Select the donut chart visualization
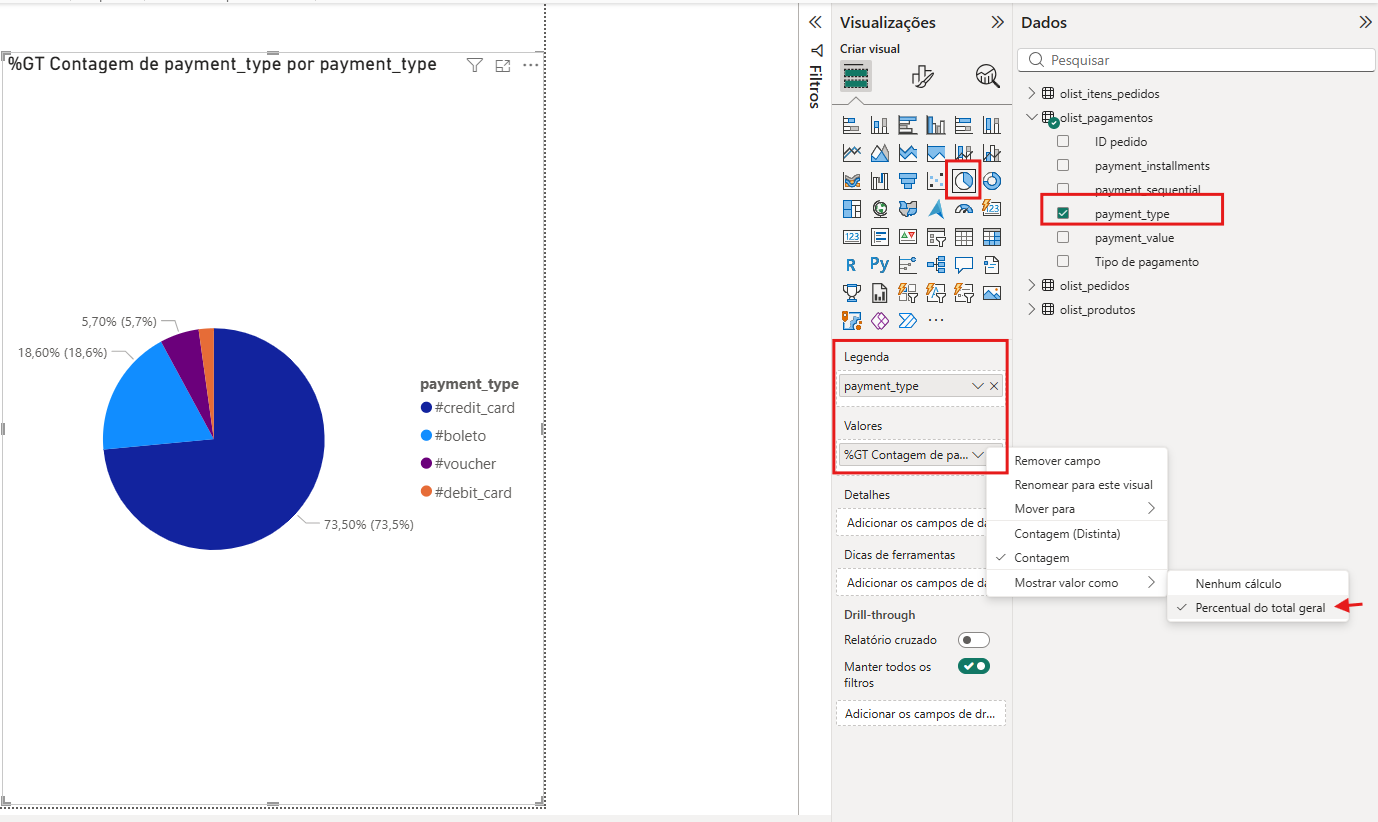The height and width of the screenshot is (822, 1378). (990, 180)
